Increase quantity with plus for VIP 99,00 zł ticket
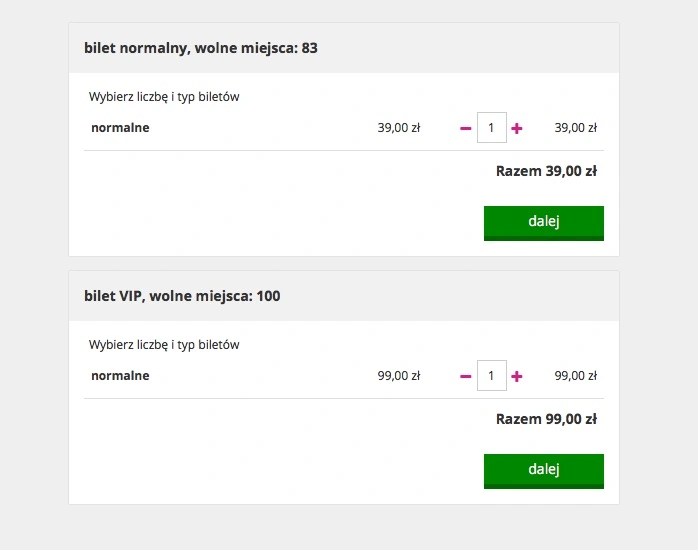The width and height of the screenshot is (698, 550). click(x=517, y=376)
